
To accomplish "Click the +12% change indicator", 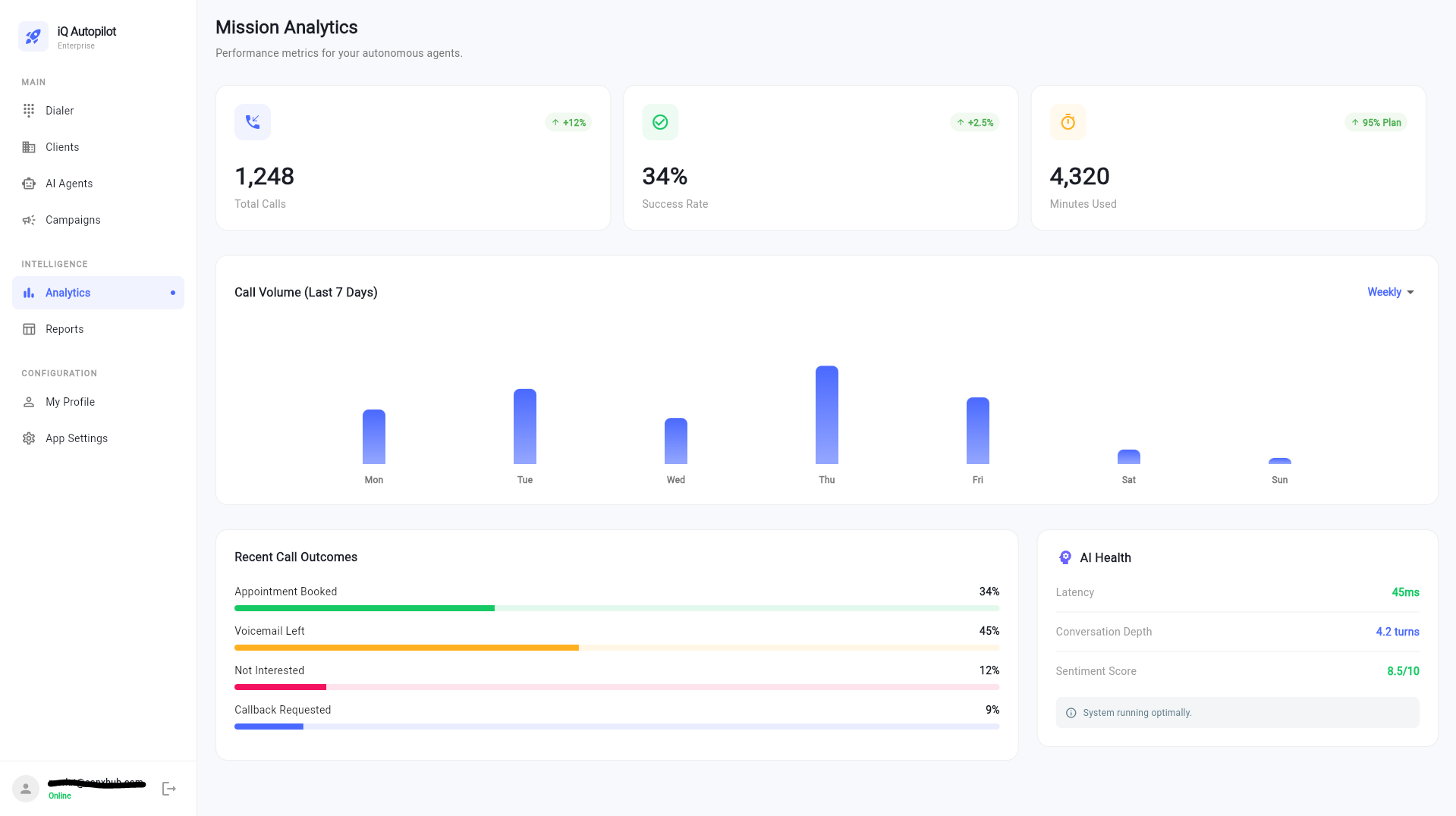I will 568,122.
